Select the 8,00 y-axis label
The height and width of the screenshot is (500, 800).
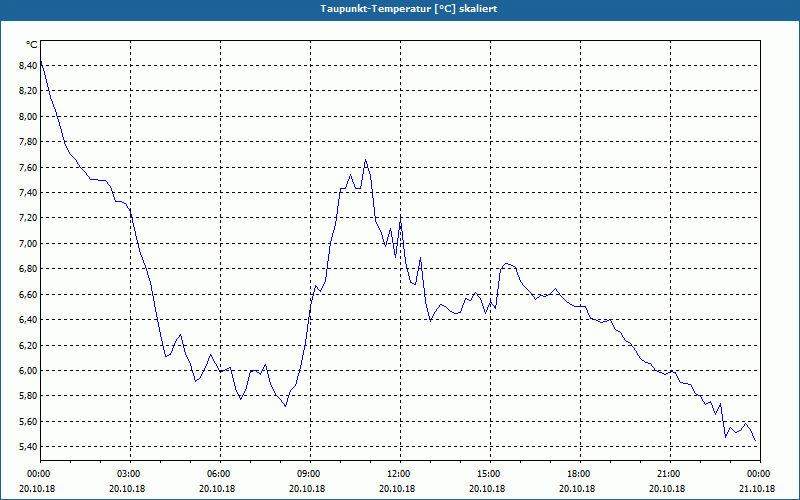click(x=27, y=116)
